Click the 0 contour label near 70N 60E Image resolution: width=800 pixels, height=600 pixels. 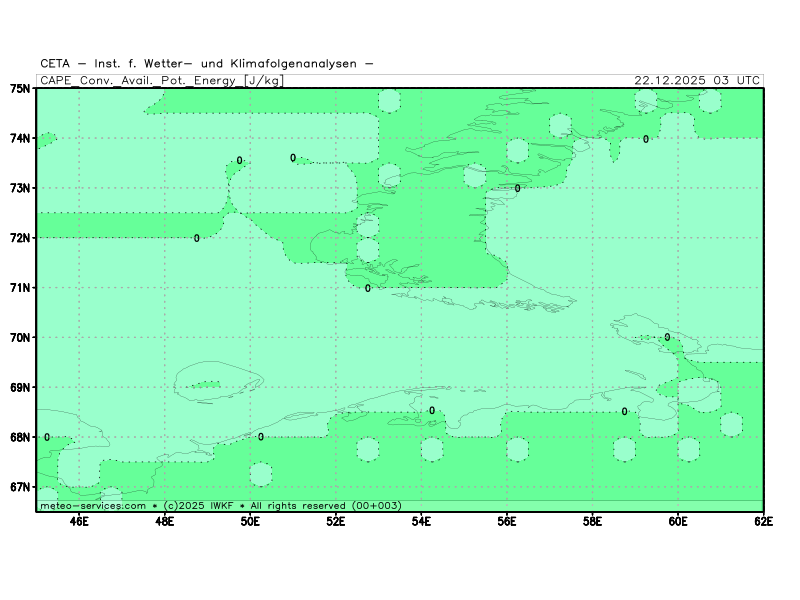667,337
